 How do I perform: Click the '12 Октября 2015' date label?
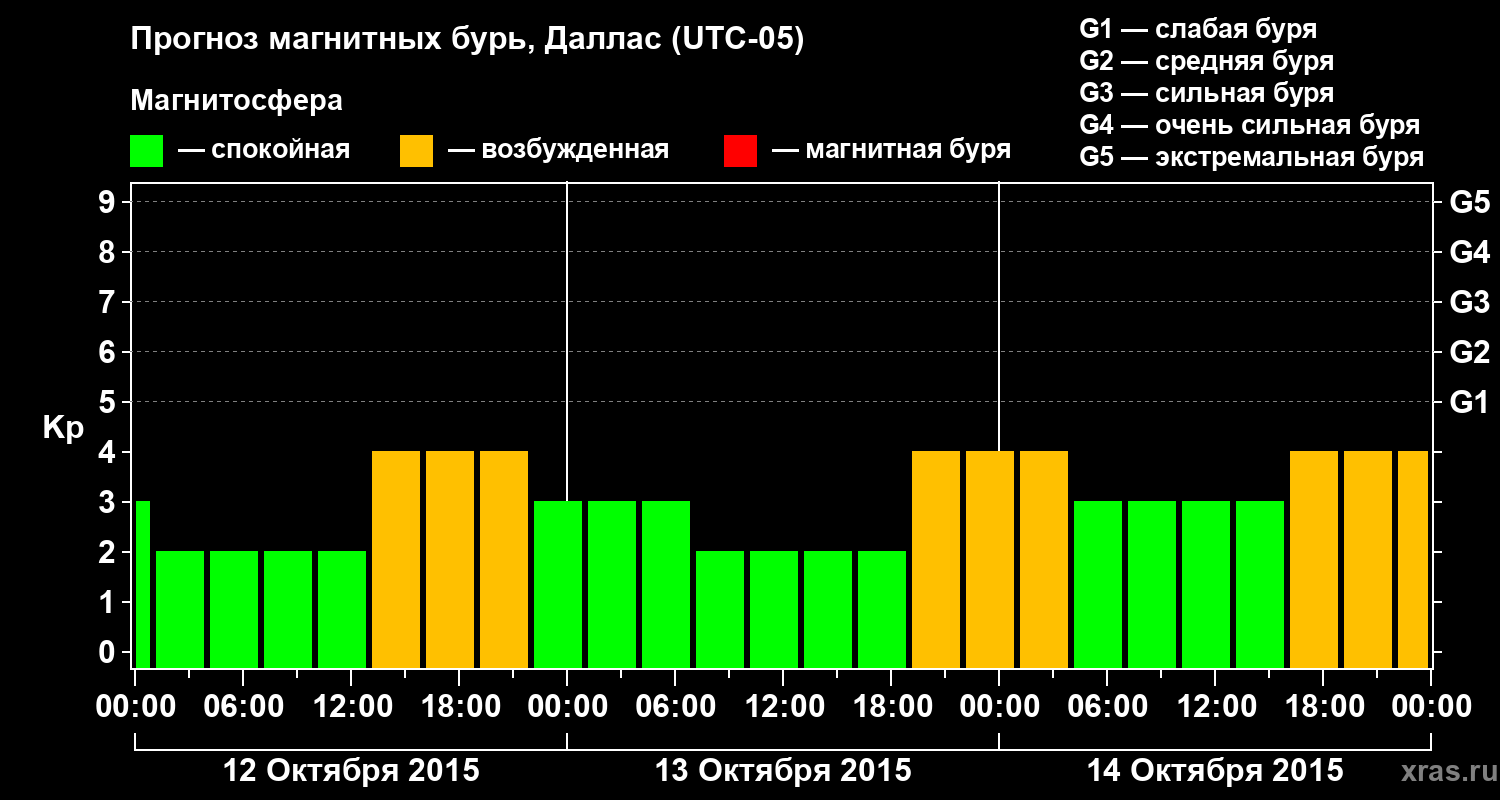351,771
